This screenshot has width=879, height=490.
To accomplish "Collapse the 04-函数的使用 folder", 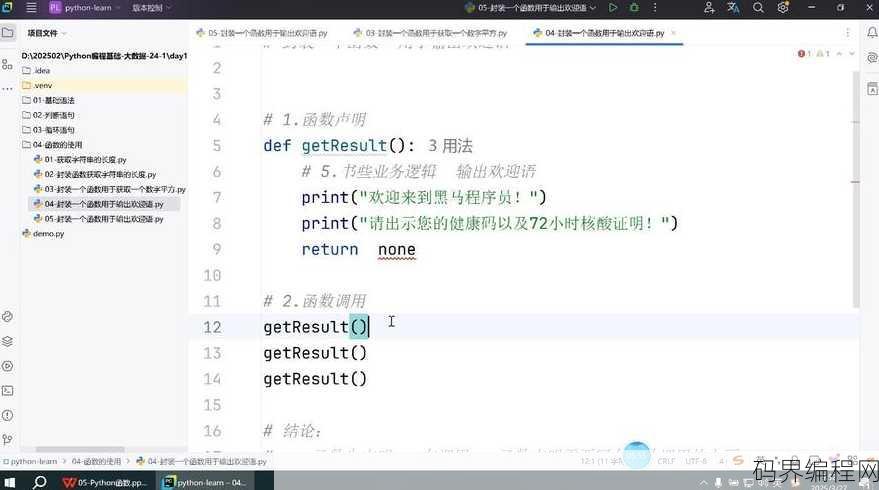I will (52, 145).
